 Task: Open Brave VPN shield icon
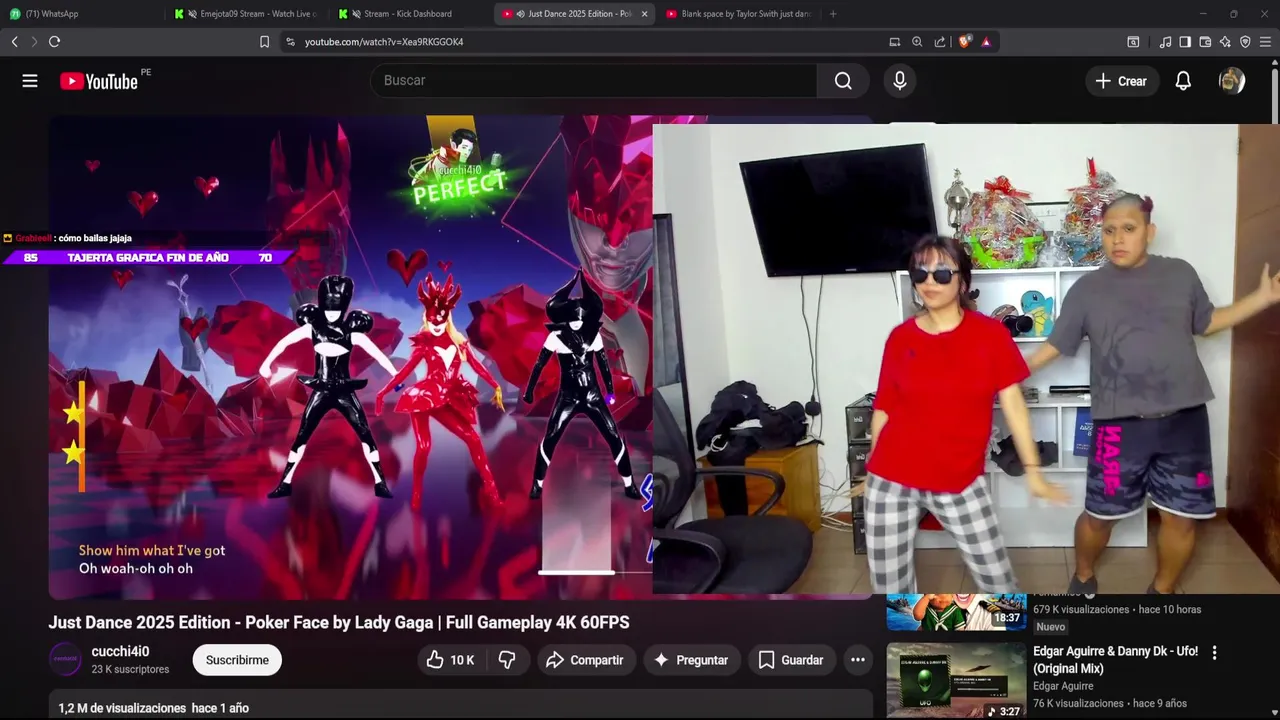(x=1245, y=42)
